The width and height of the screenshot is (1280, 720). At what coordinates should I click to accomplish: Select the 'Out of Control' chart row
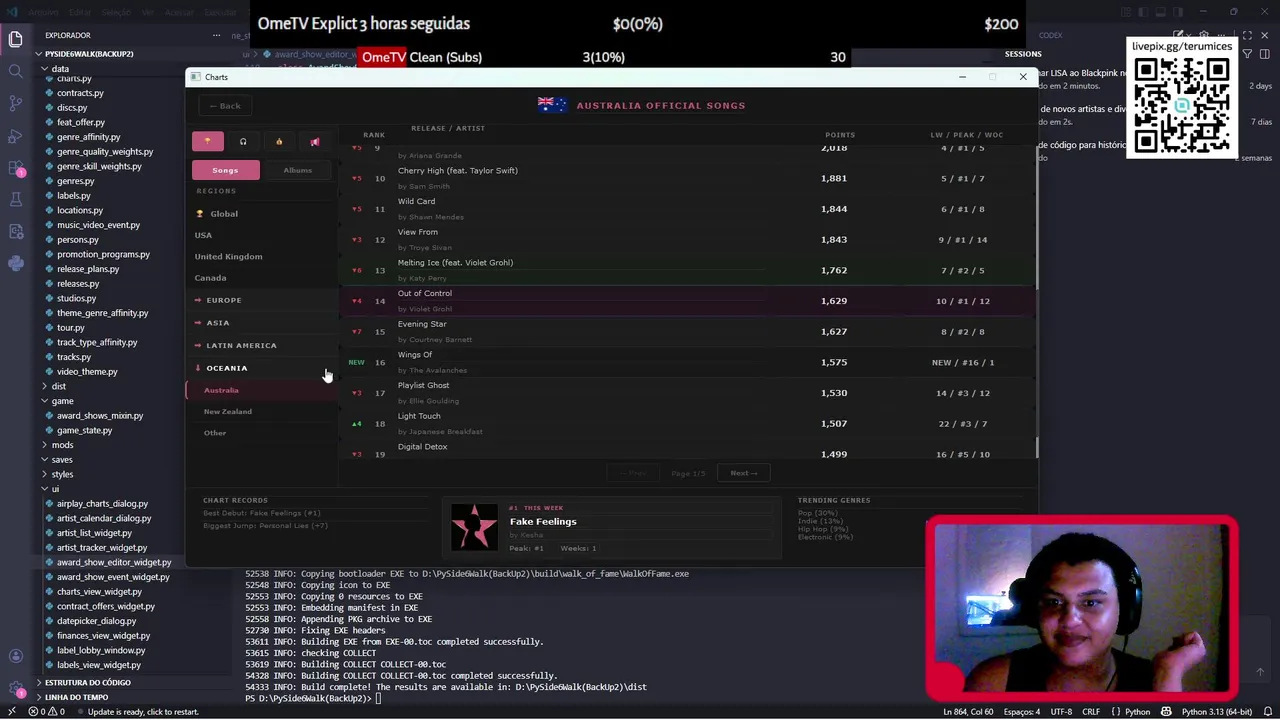click(x=688, y=301)
